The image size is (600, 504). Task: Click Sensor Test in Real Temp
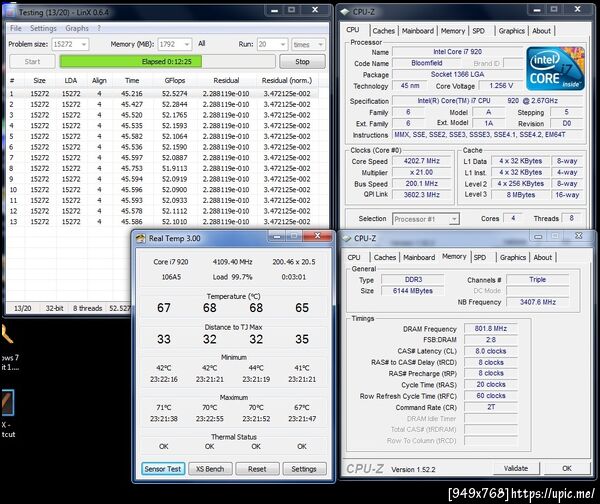163,469
